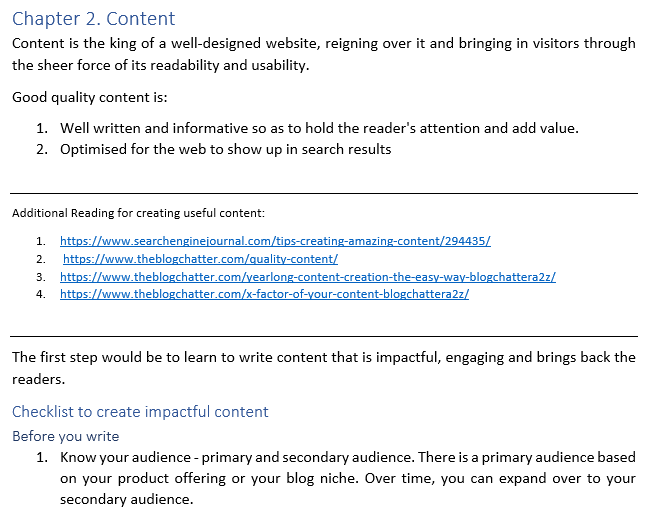Open the x-factor-of-your-content link
667x510 pixels.
(264, 294)
